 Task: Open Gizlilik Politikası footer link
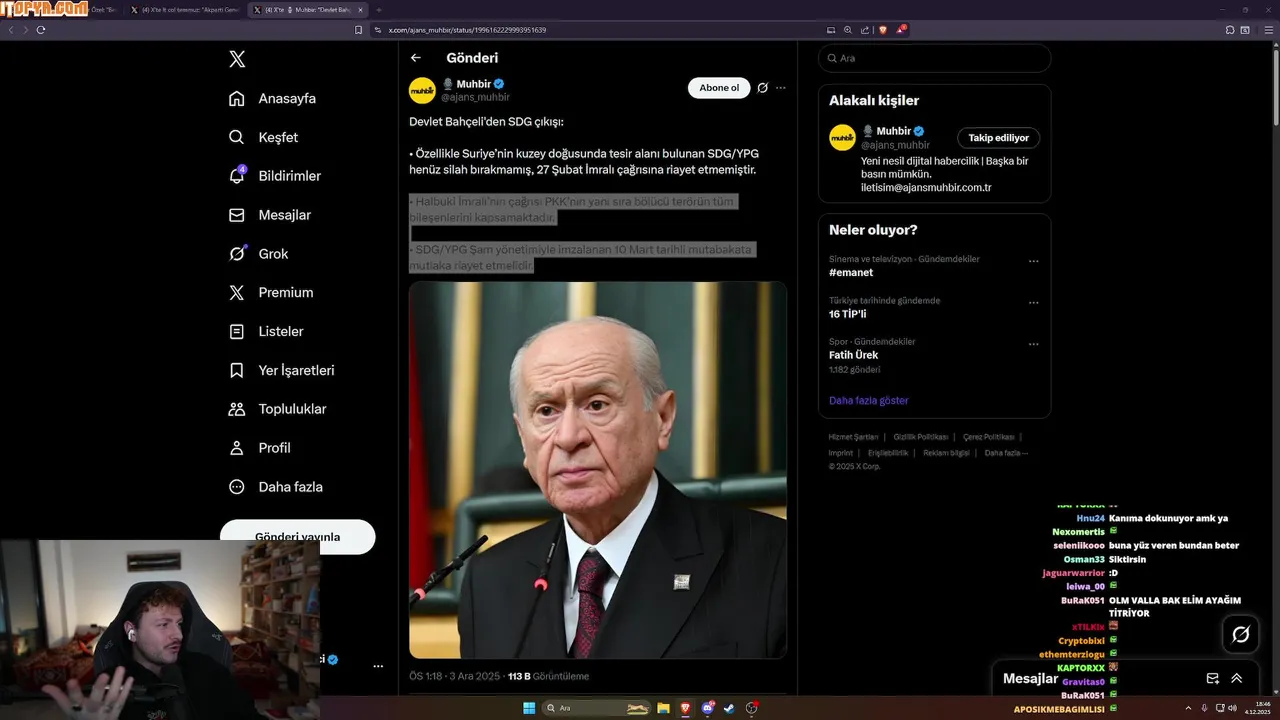921,437
